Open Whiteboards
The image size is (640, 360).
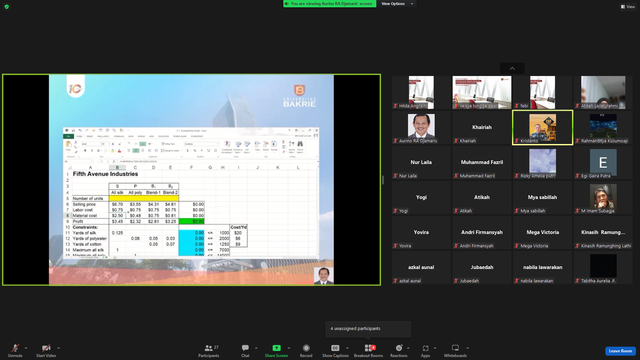455,350
